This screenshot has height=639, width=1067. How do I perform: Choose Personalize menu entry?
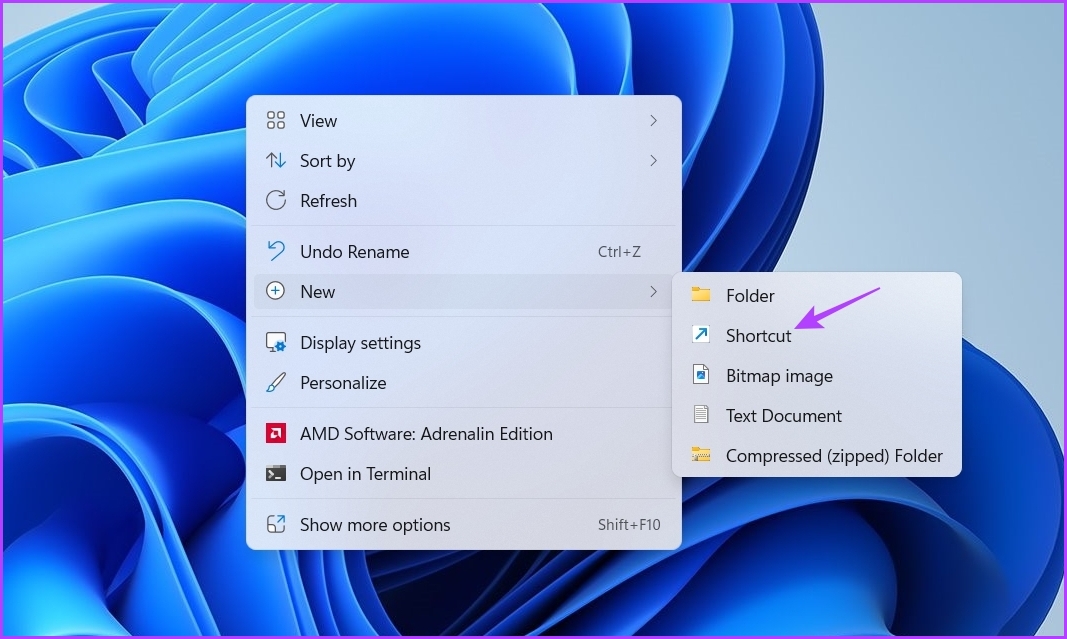464,382
